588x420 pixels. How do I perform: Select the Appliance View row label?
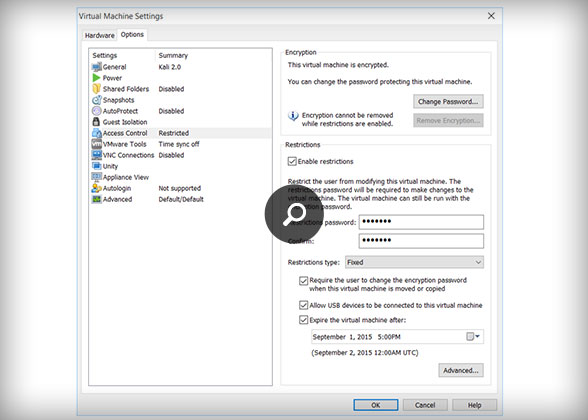[126, 177]
